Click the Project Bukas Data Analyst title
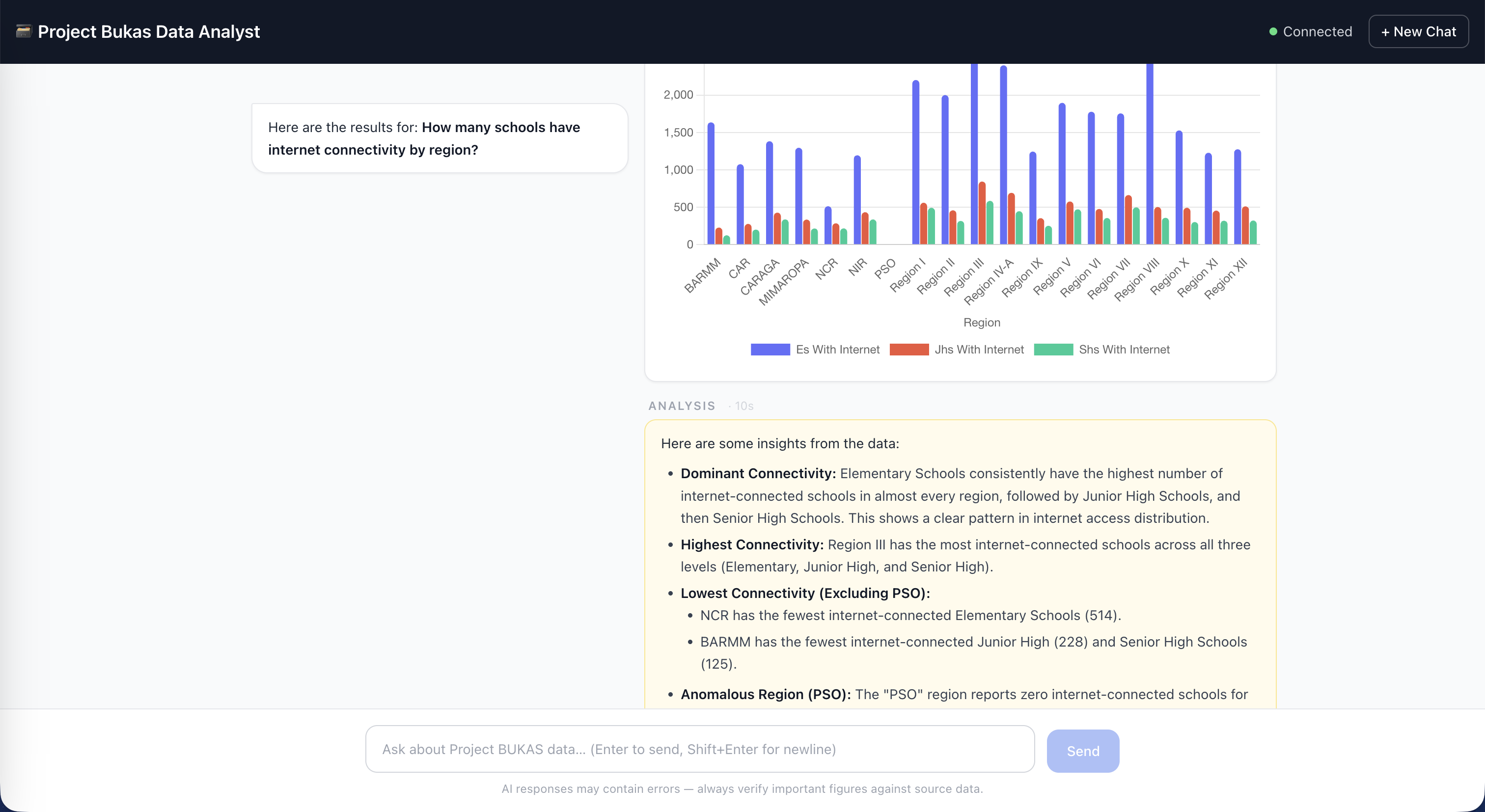Image resolution: width=1485 pixels, height=812 pixels. click(x=149, y=32)
